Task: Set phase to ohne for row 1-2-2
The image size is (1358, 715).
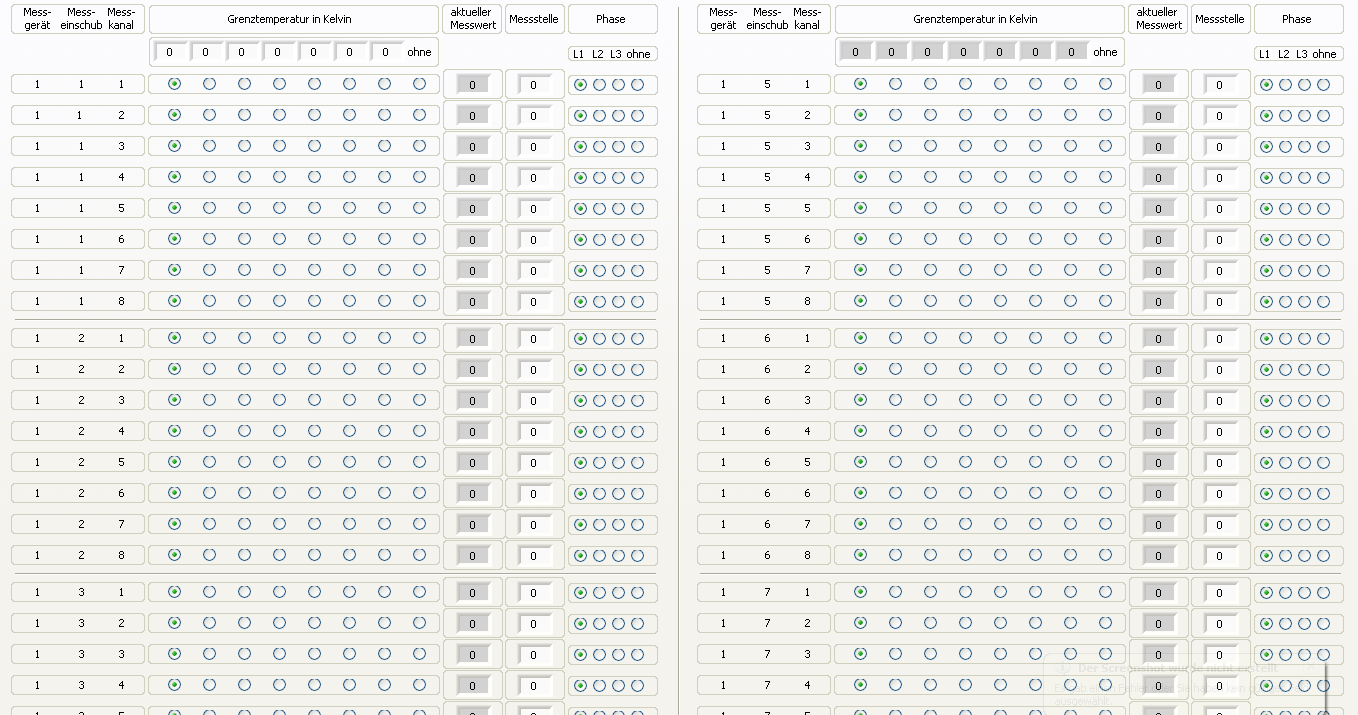Action: [637, 370]
